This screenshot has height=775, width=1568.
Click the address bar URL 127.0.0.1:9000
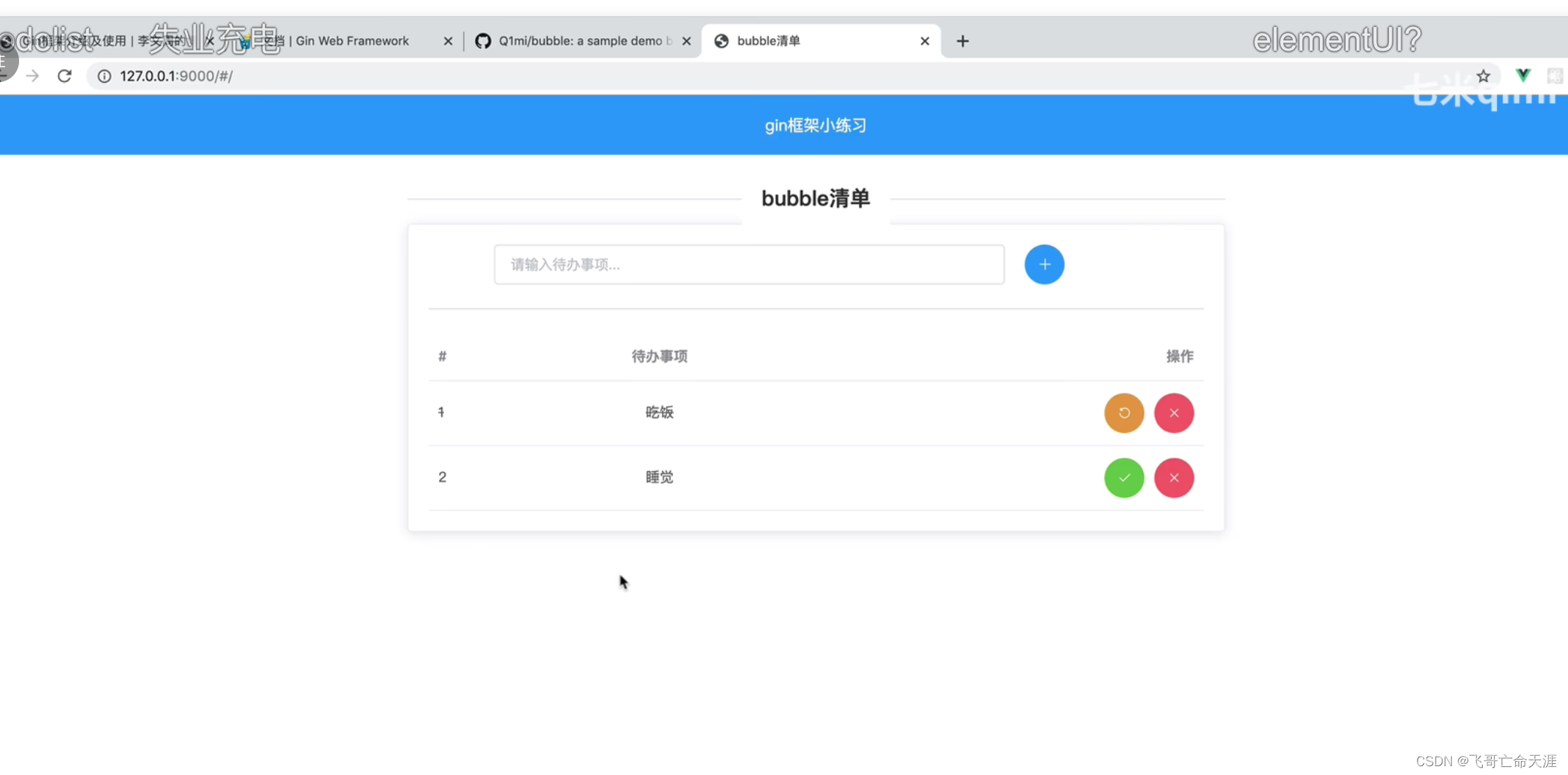click(176, 76)
